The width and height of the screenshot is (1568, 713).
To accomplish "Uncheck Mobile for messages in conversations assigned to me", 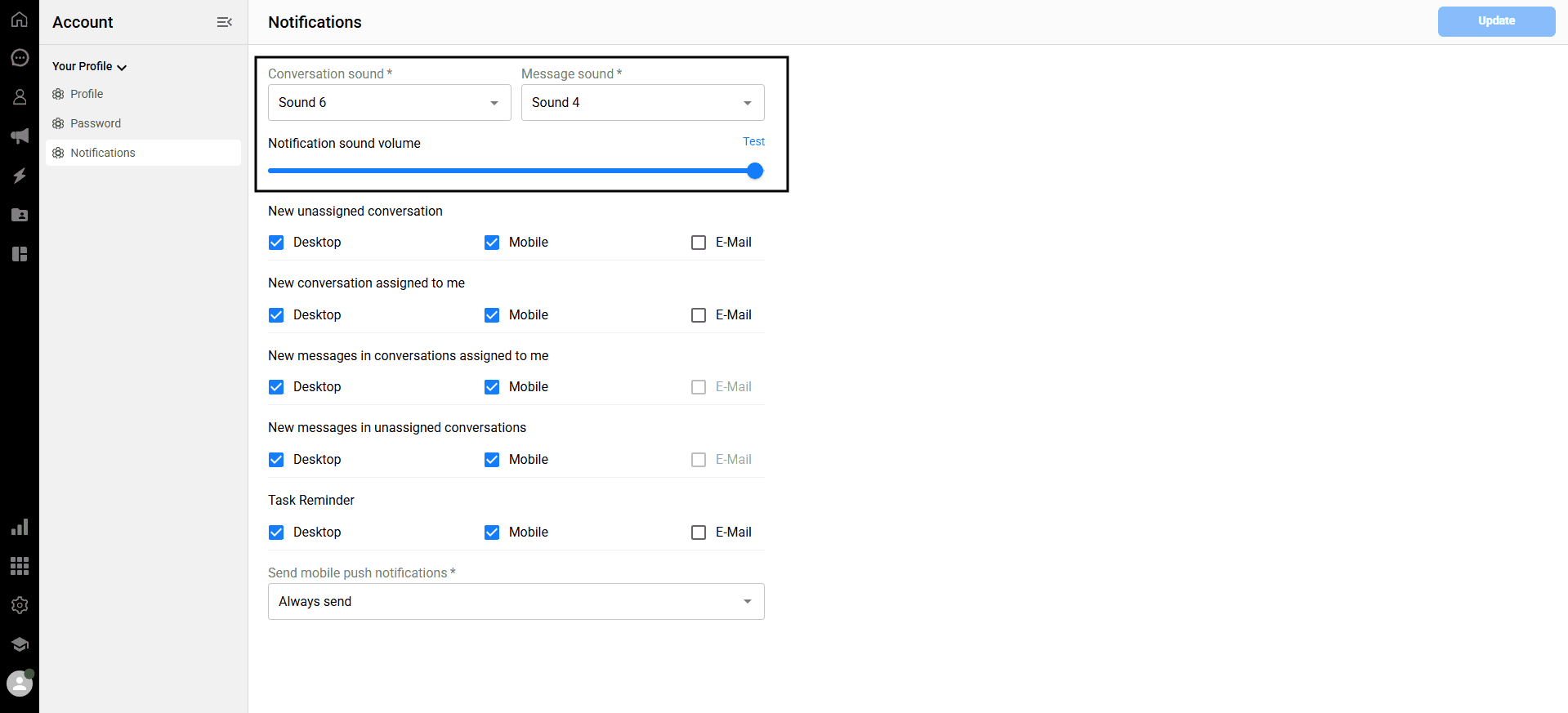I will pyautogui.click(x=492, y=387).
